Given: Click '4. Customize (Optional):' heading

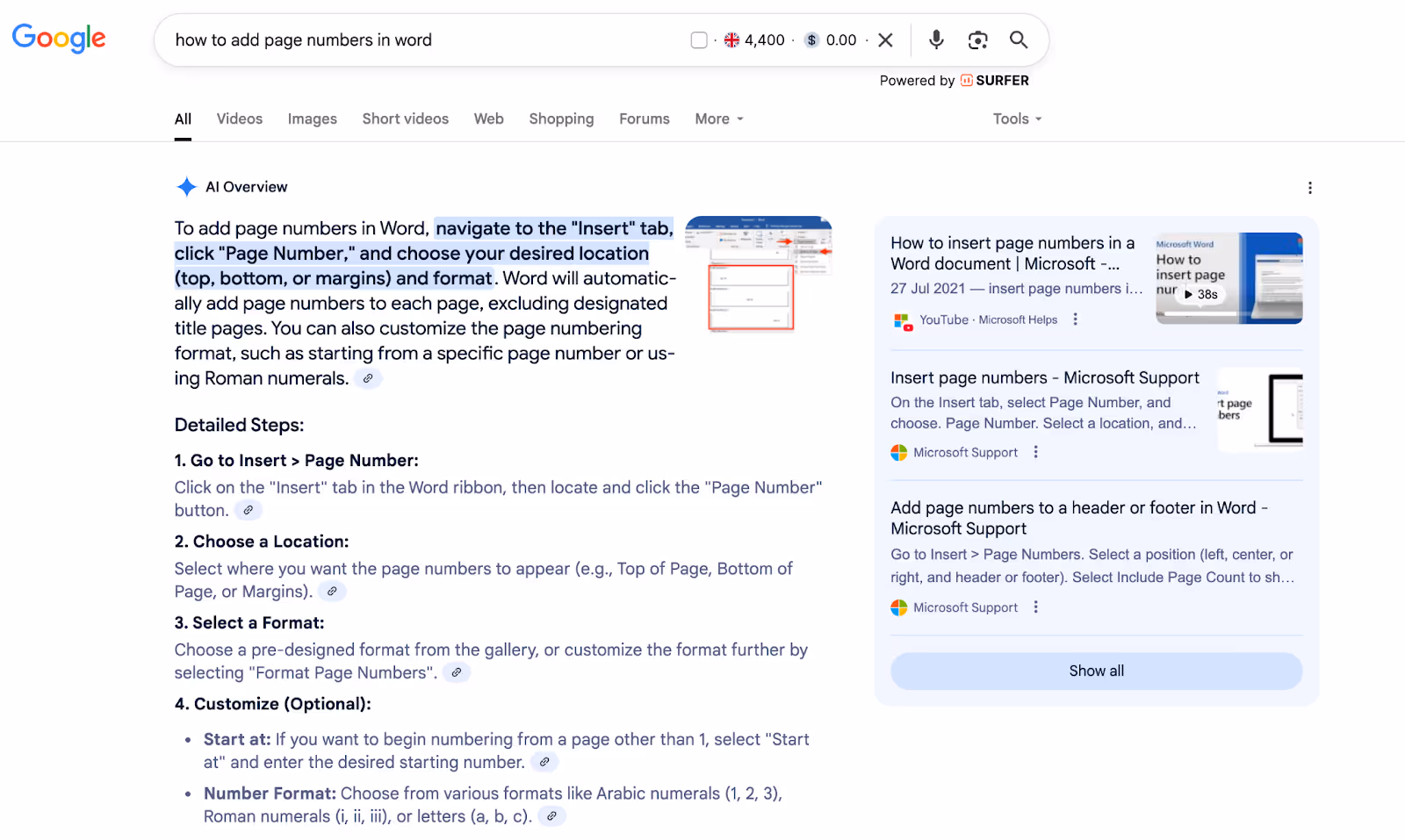Looking at the screenshot, I should click(x=272, y=704).
